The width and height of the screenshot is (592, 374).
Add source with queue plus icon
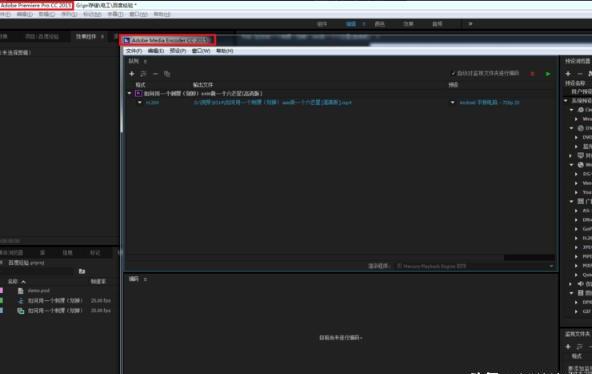point(131,74)
